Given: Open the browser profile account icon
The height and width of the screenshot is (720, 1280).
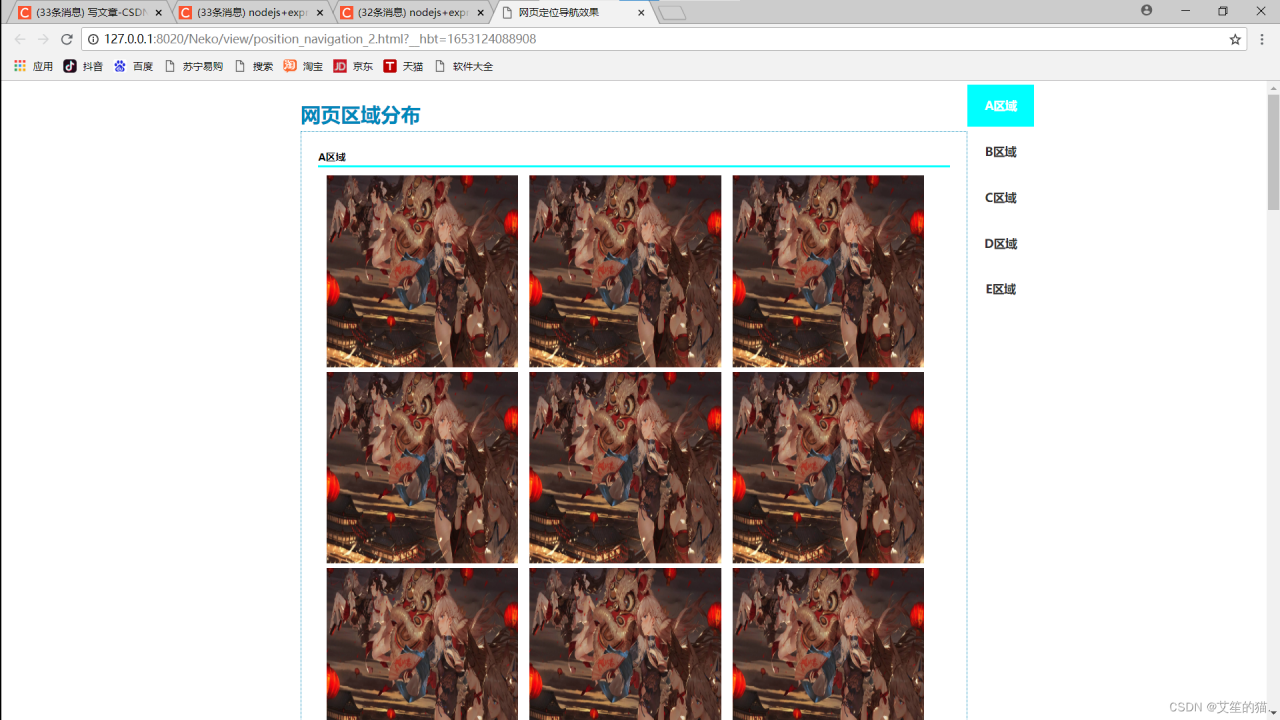Looking at the screenshot, I should click(1146, 11).
